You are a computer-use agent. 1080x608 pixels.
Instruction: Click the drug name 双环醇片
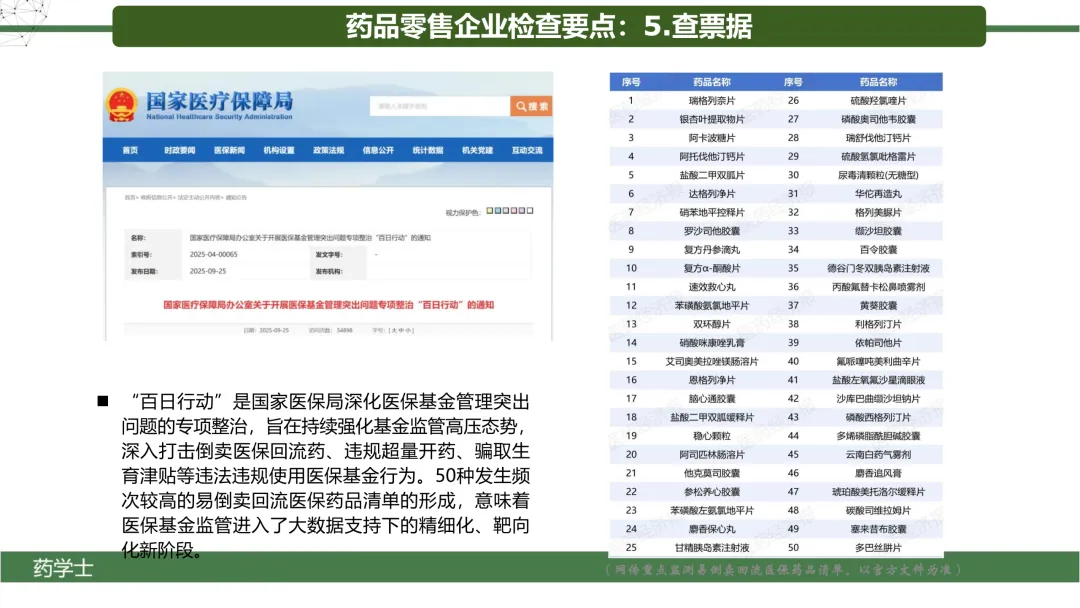coord(712,324)
